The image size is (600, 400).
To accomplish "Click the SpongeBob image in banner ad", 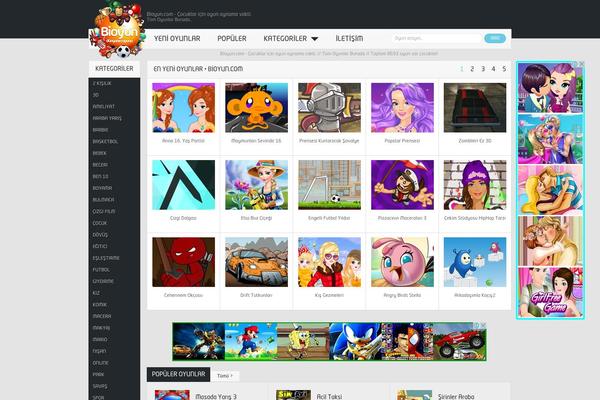I will click(x=303, y=341).
